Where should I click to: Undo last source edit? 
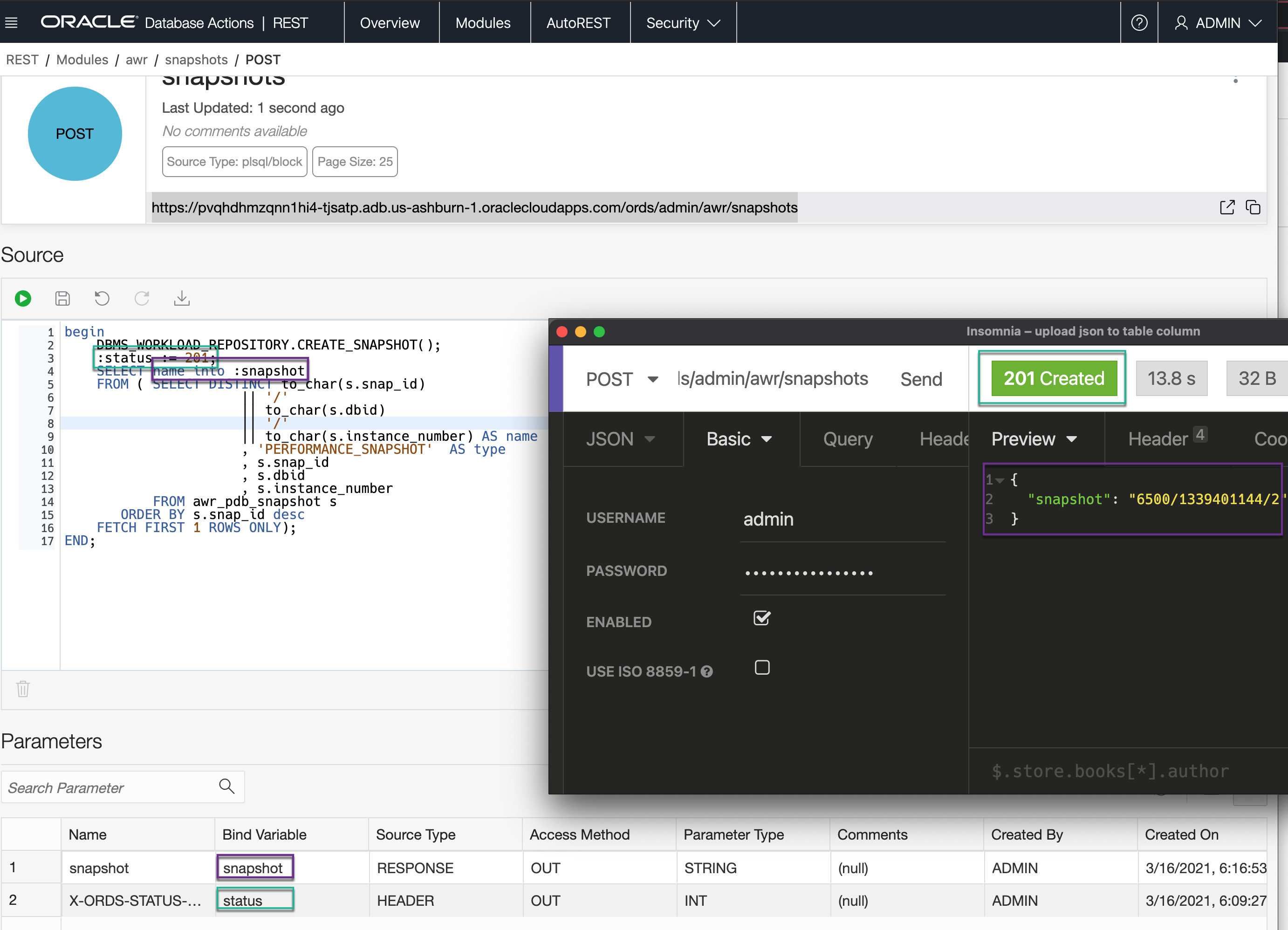[102, 298]
